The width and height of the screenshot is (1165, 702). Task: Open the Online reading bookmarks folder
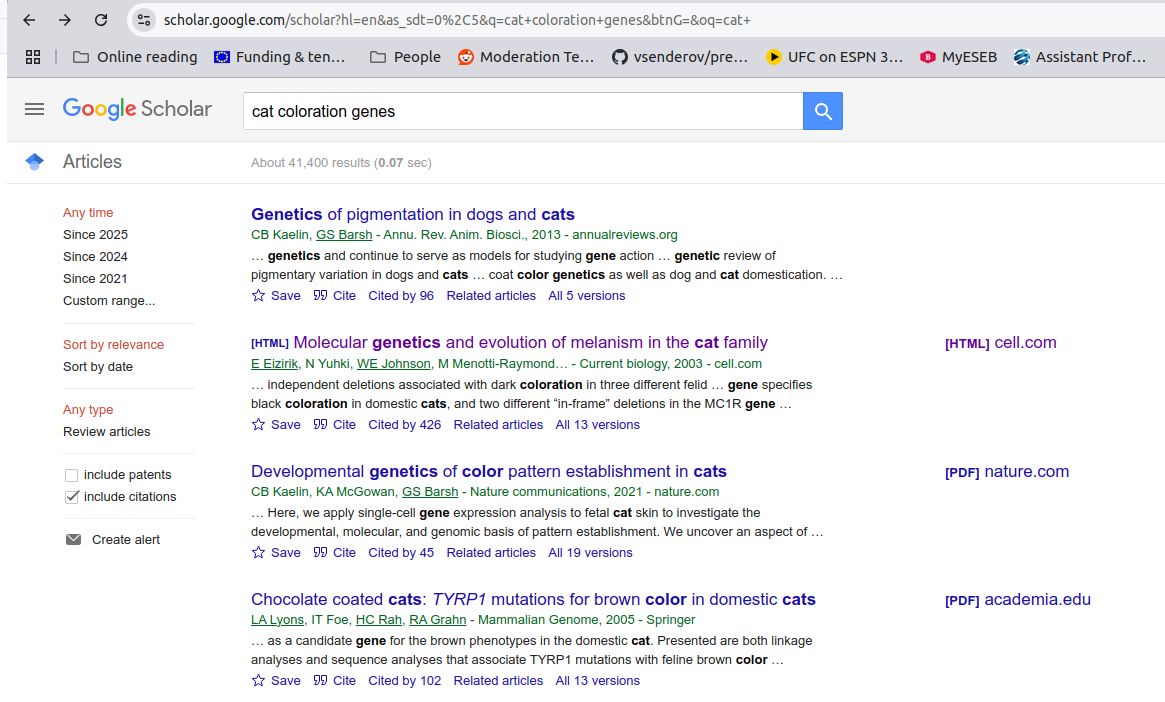[135, 57]
